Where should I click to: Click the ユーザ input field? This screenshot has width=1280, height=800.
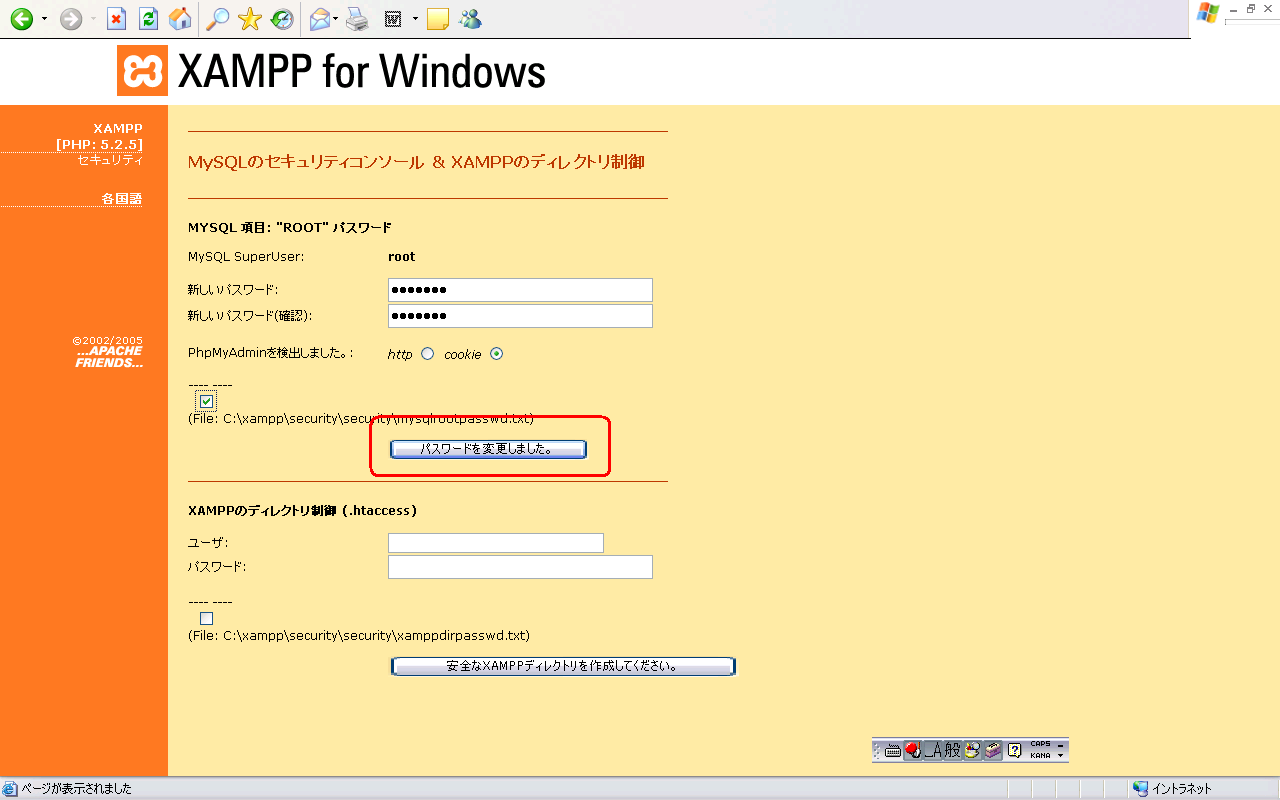(496, 543)
